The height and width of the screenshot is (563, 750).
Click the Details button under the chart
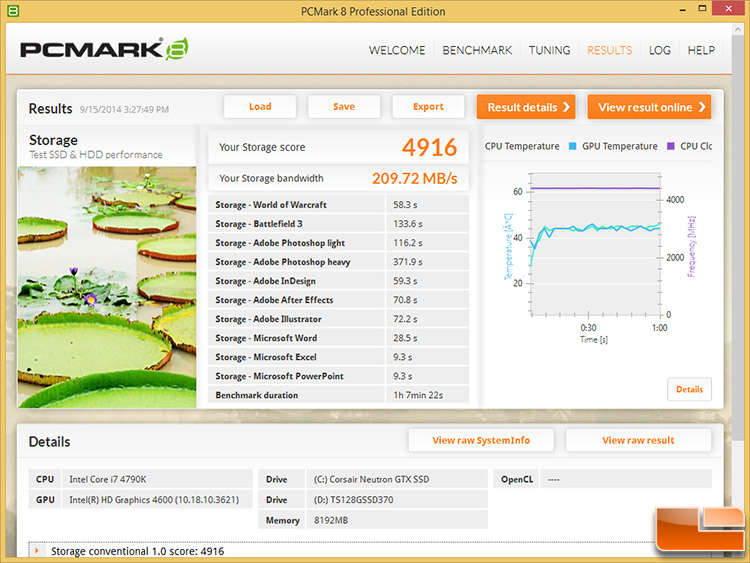[689, 389]
